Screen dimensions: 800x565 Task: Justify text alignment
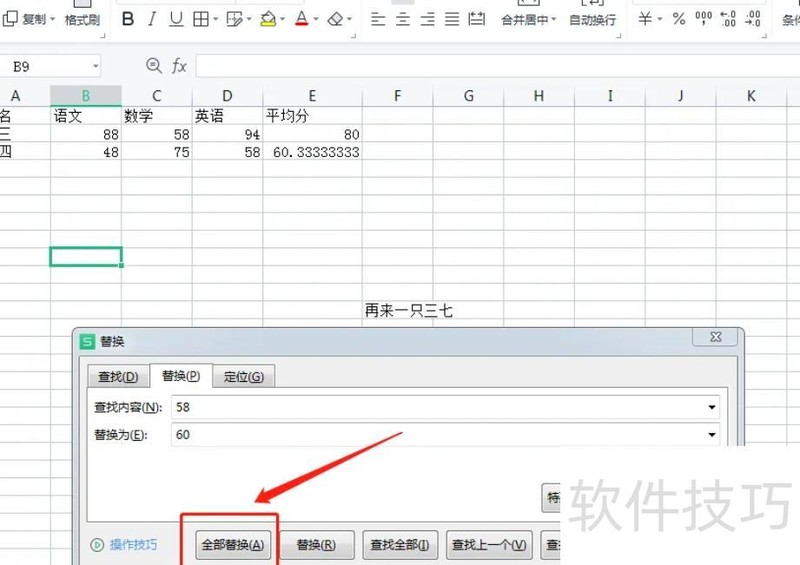pos(452,19)
